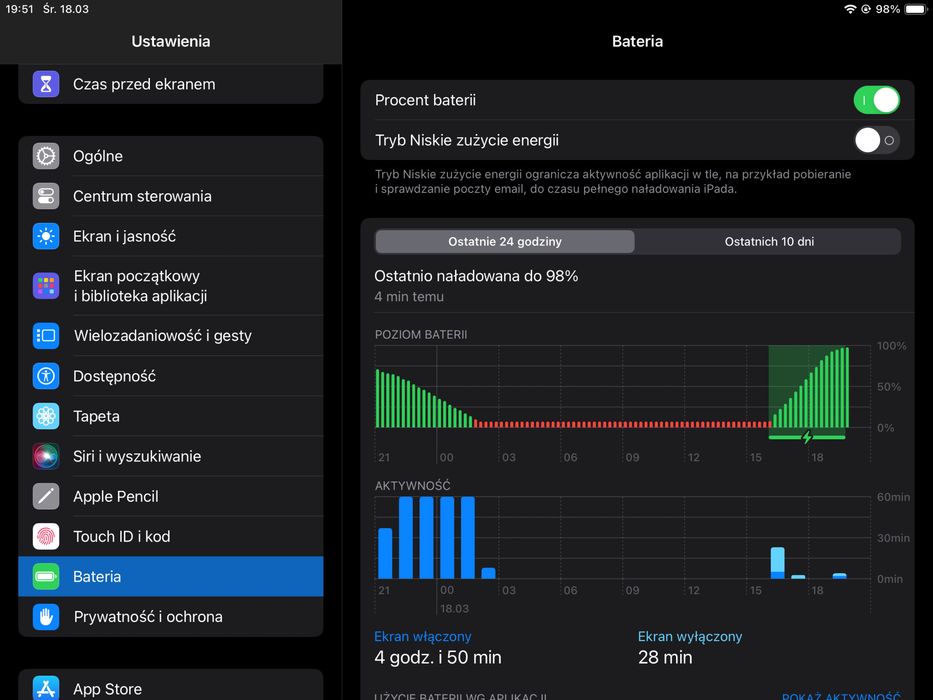Open App Store settings row
This screenshot has width=933, height=700.
coord(171,685)
